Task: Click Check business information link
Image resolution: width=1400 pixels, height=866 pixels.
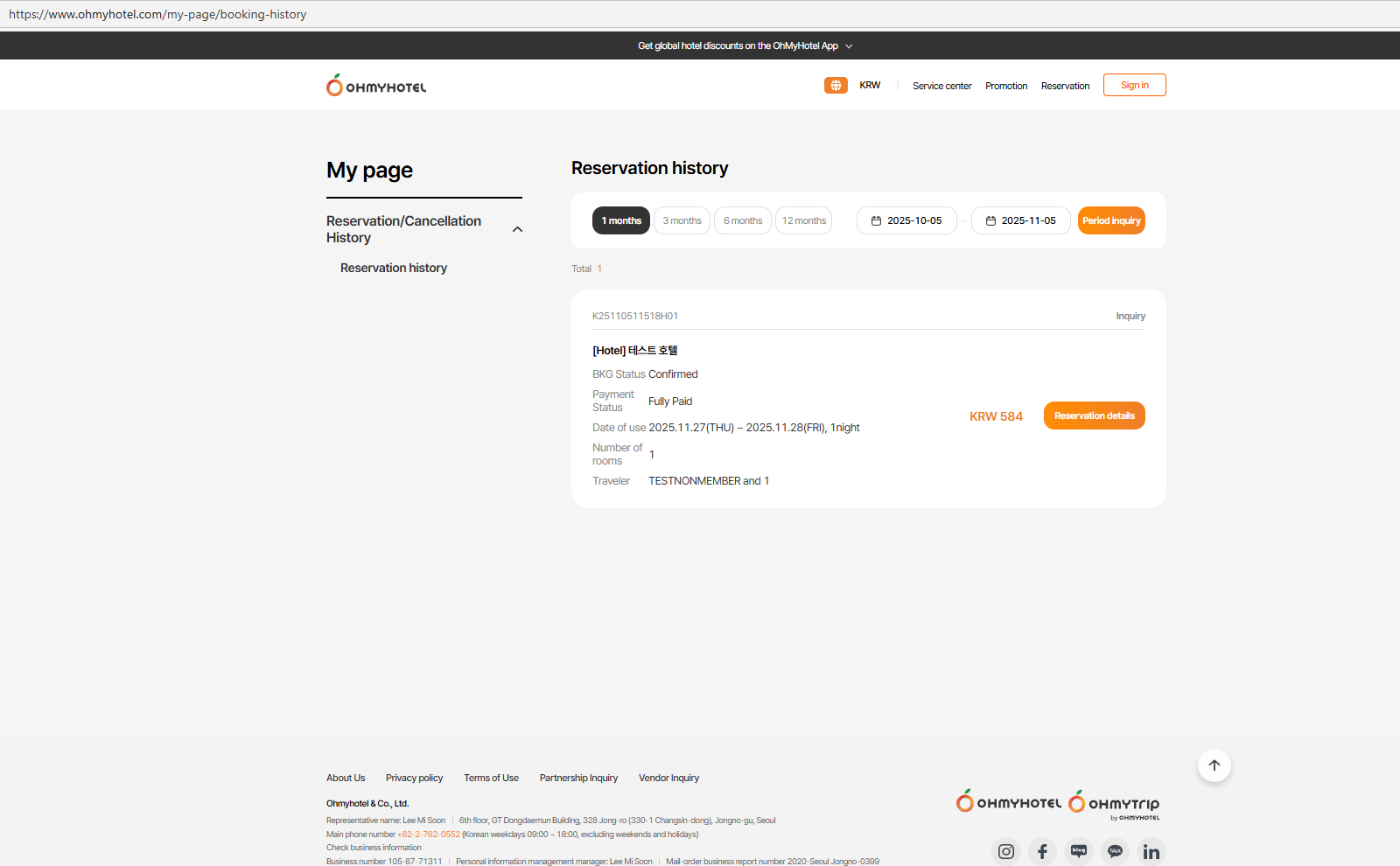Action: [374, 848]
